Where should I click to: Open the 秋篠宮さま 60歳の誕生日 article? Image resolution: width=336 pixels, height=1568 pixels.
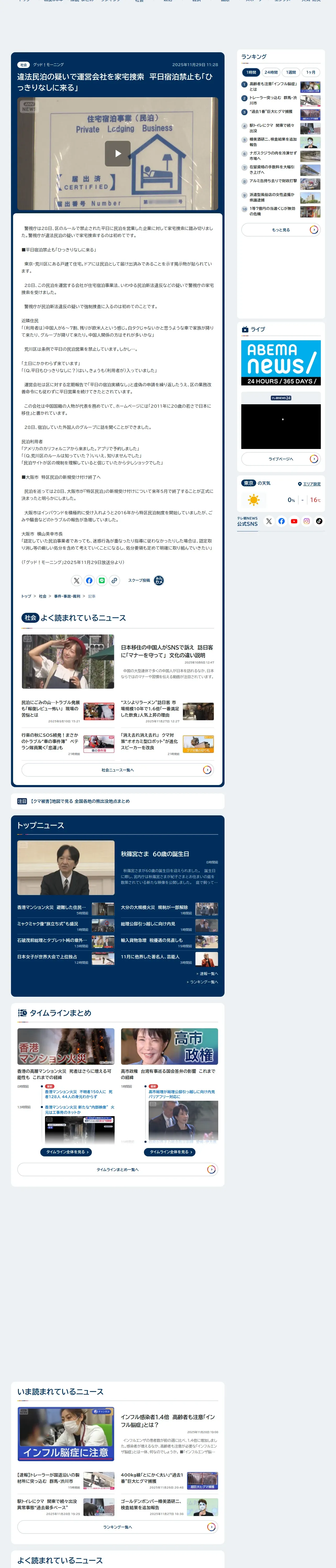[x=155, y=854]
